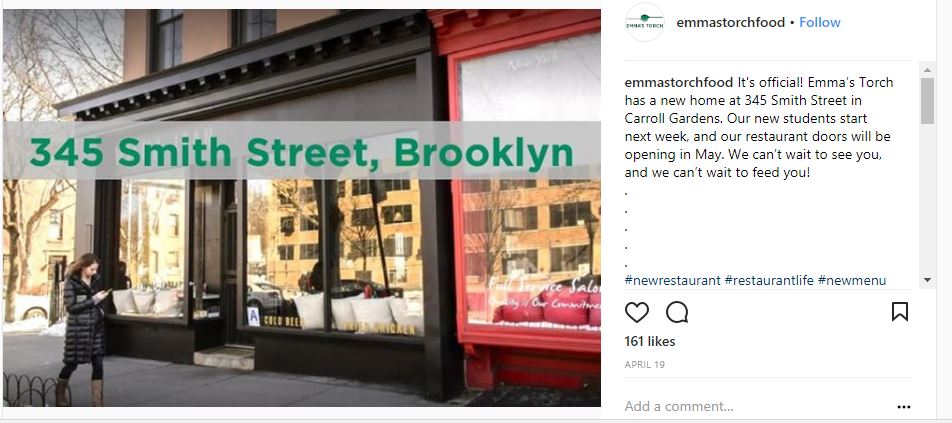Open the emmastorchfood username in the caption
Image resolution: width=952 pixels, height=423 pixels.
tap(679, 82)
